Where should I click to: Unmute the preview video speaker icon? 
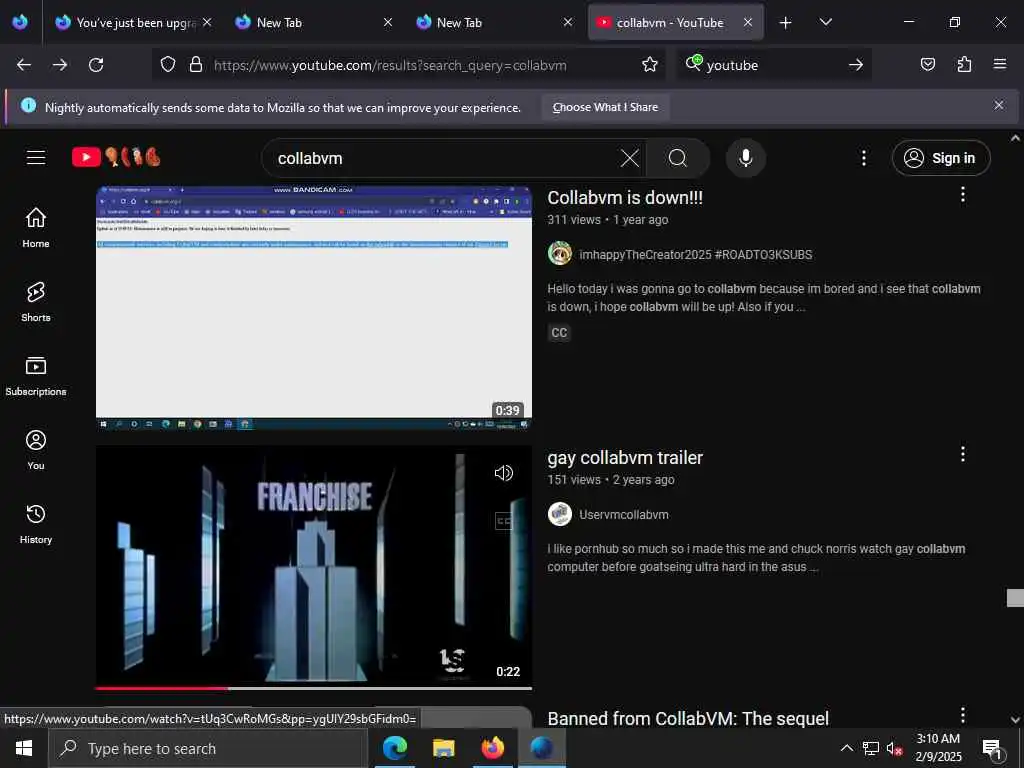click(x=504, y=473)
